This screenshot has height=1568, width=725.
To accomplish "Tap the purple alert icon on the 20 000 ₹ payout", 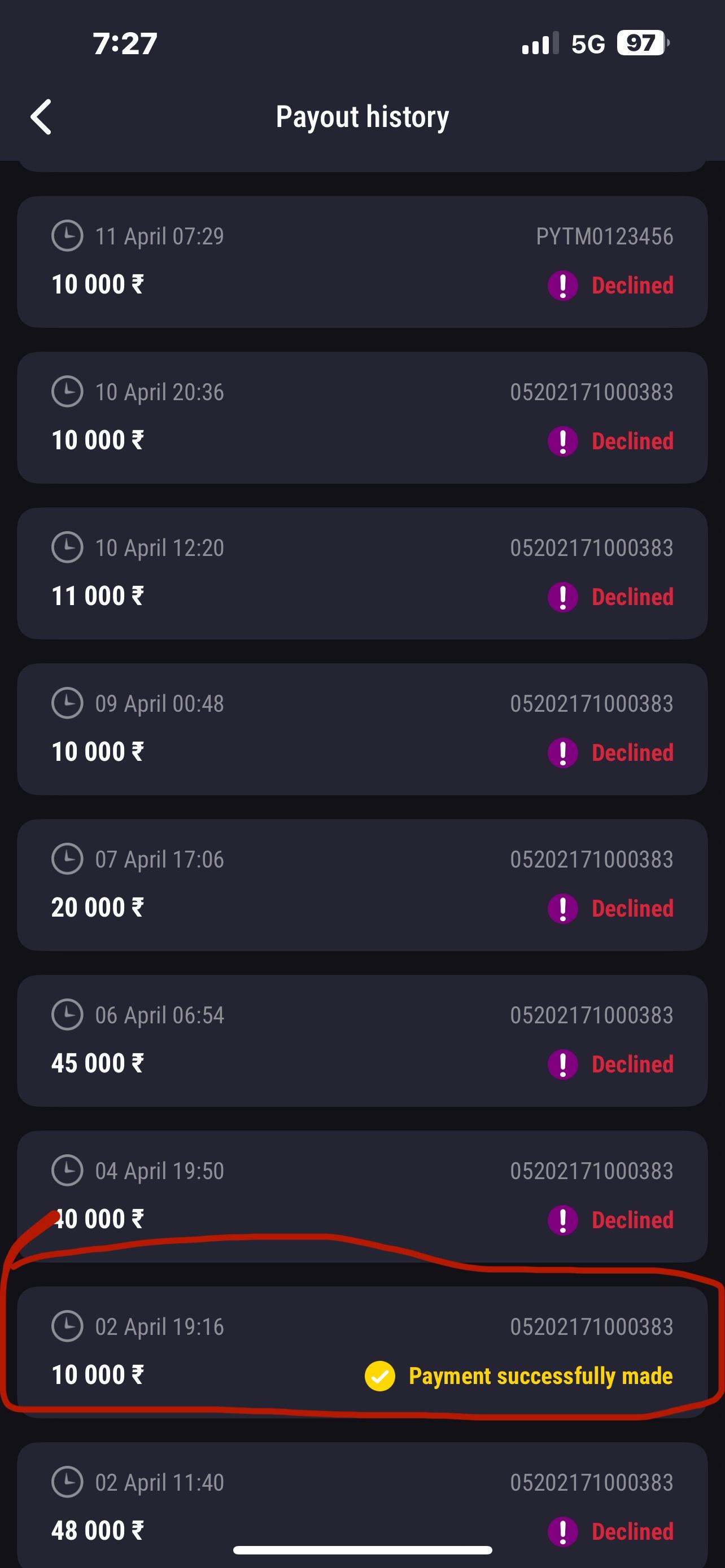I will tap(562, 909).
